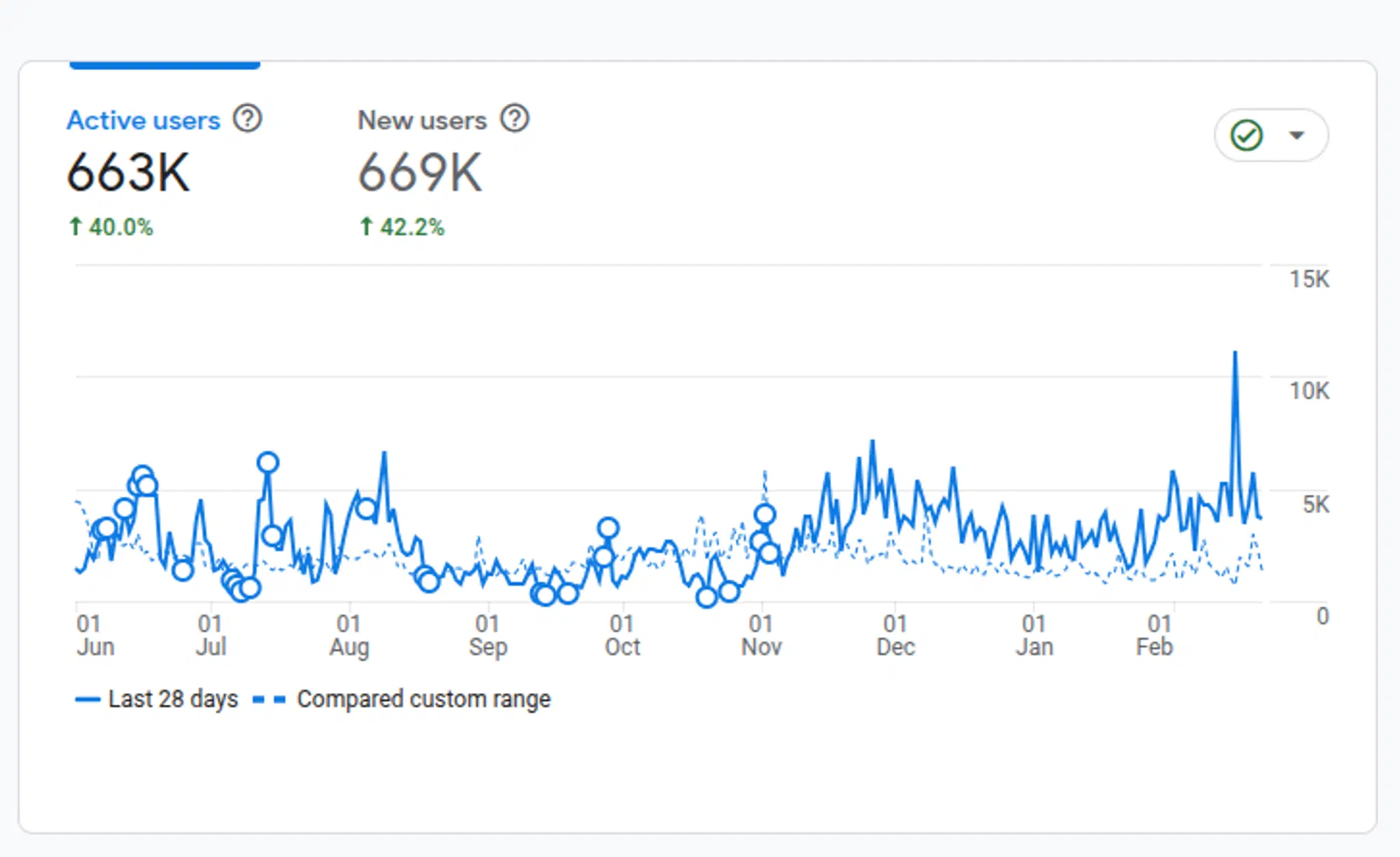Viewport: 1400px width, 857px height.
Task: Click the solid line legend marker
Action: (87, 698)
